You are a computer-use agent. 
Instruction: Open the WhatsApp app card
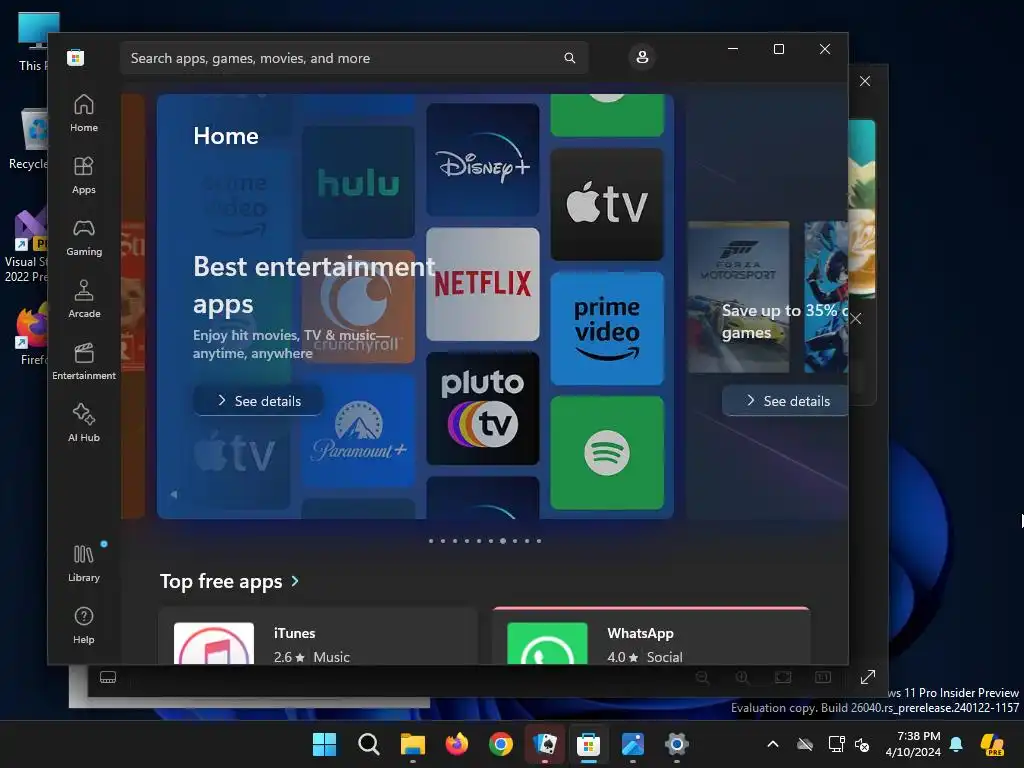click(x=651, y=636)
